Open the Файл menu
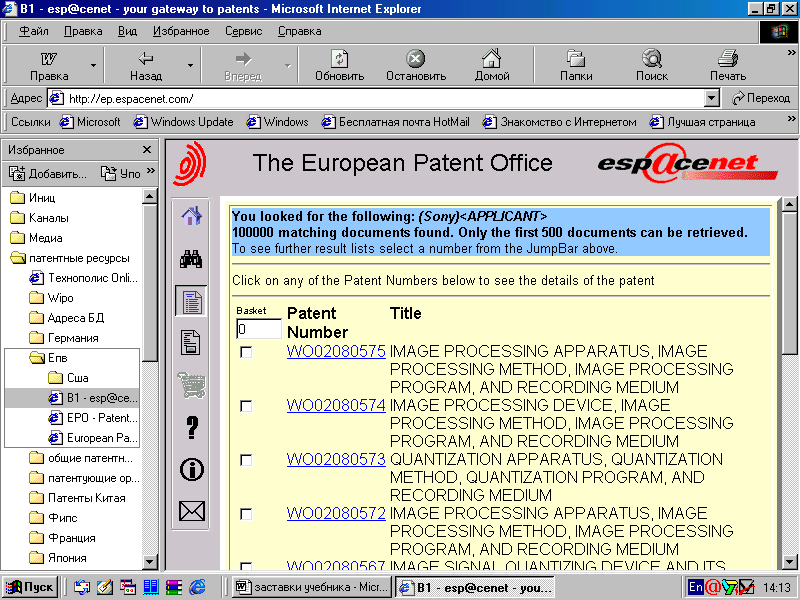 pos(34,31)
